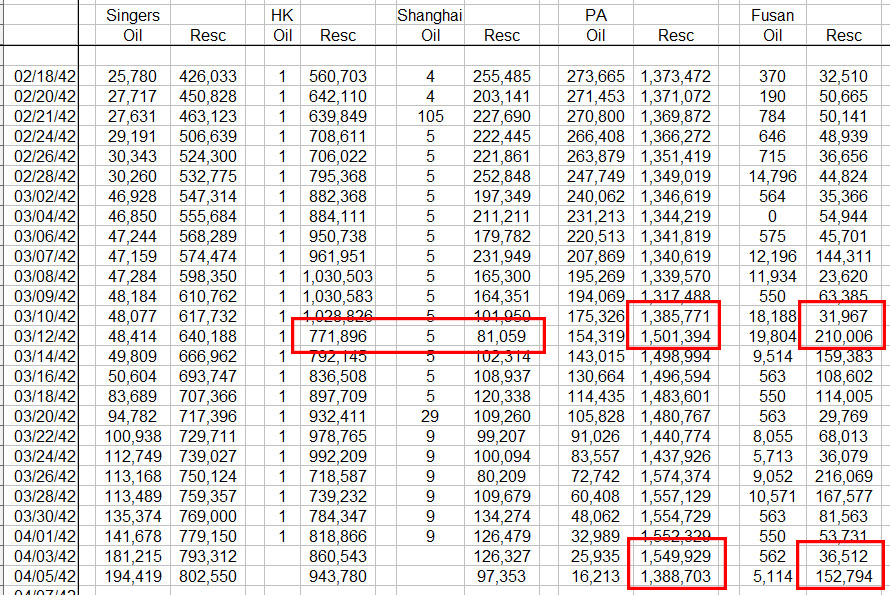This screenshot has width=890, height=595.
Task: Click the Fusan group header cell
Action: point(772,15)
